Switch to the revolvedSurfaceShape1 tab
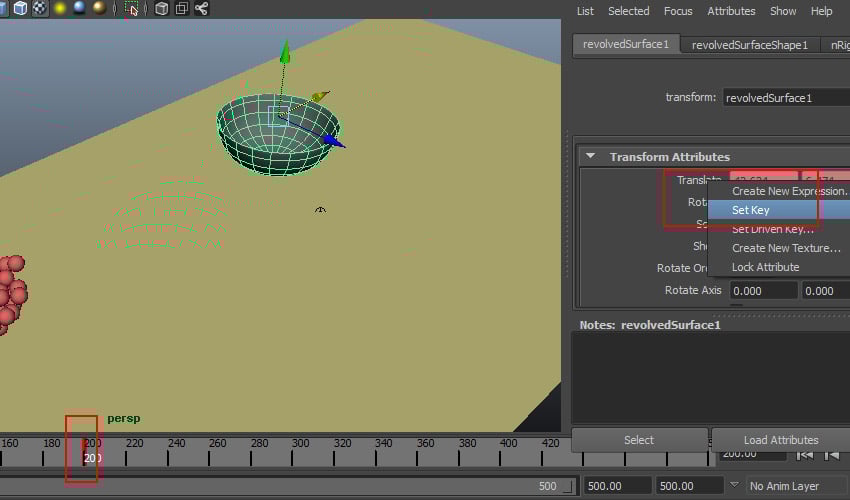This screenshot has height=500, width=850. (749, 45)
